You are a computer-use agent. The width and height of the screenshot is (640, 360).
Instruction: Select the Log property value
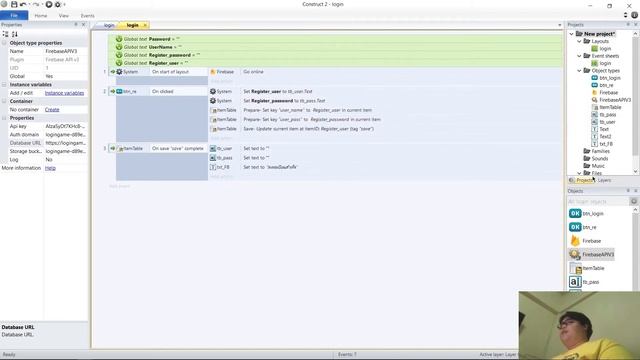(66, 160)
